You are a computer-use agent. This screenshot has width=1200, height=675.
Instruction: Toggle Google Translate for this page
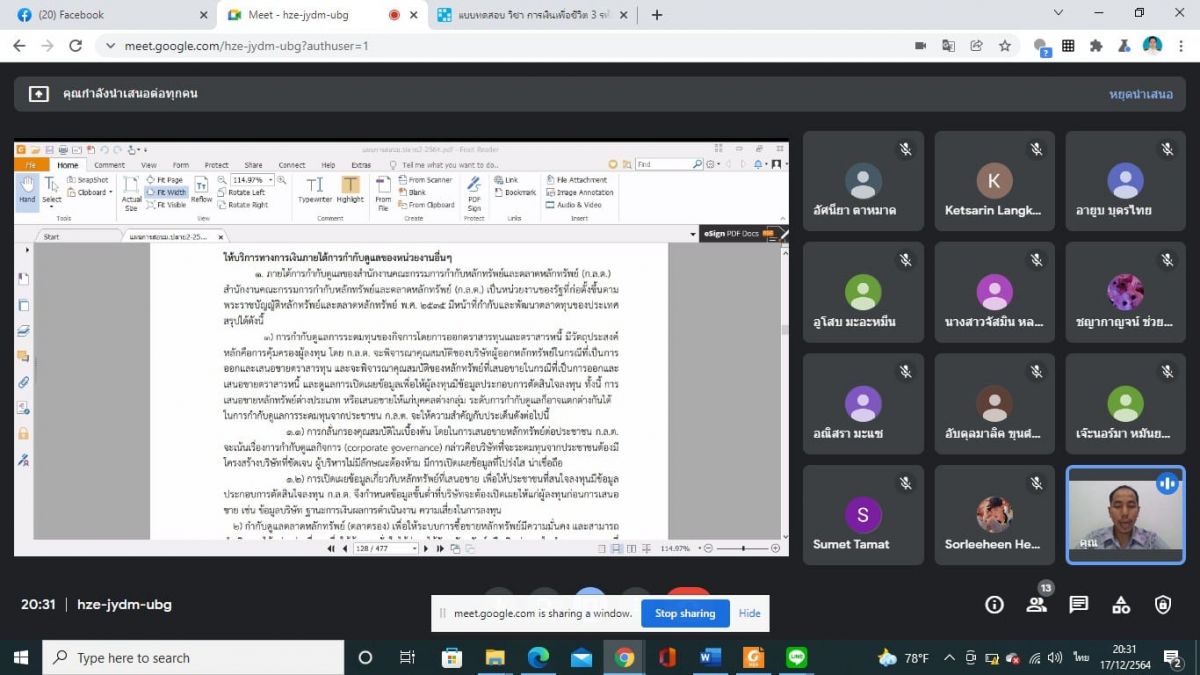(x=948, y=46)
